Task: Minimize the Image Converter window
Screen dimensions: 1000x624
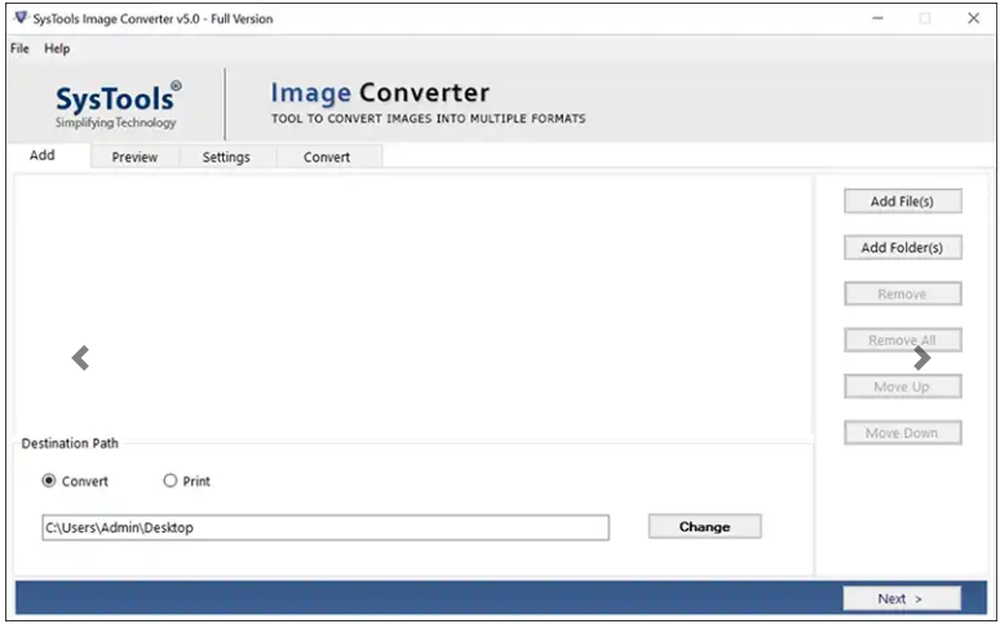Action: 878,18
